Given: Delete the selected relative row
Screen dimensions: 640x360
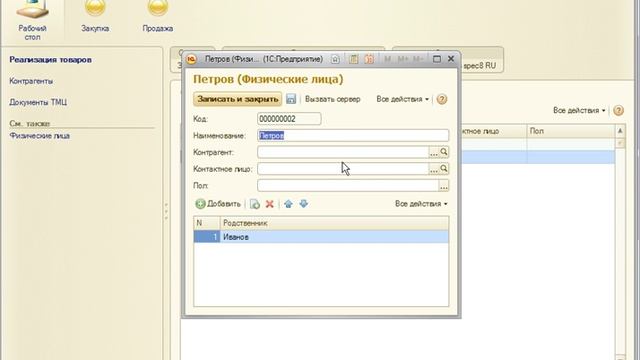Looking at the screenshot, I should pos(269,204).
